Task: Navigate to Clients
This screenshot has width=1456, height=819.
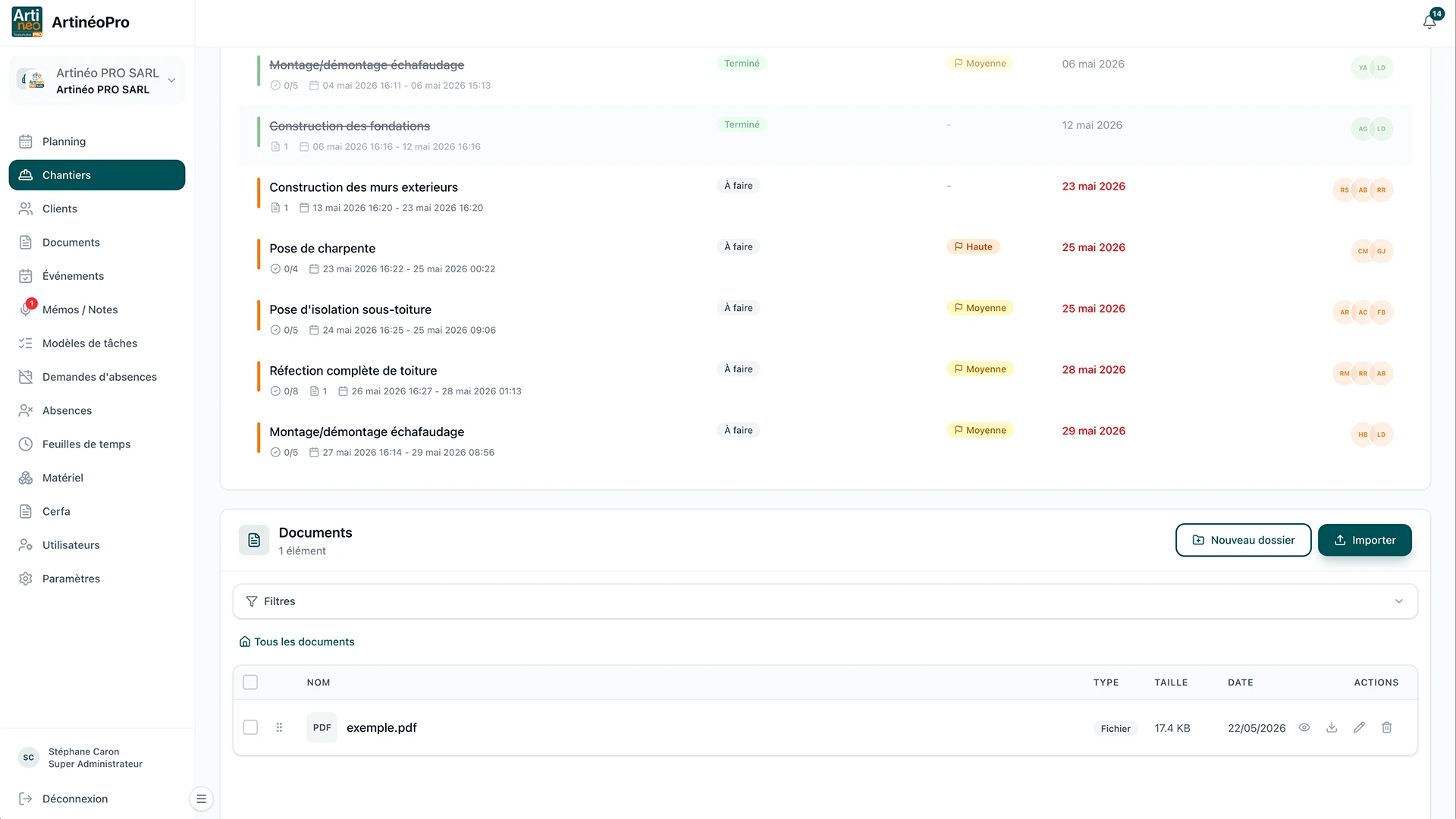Action: point(97,209)
